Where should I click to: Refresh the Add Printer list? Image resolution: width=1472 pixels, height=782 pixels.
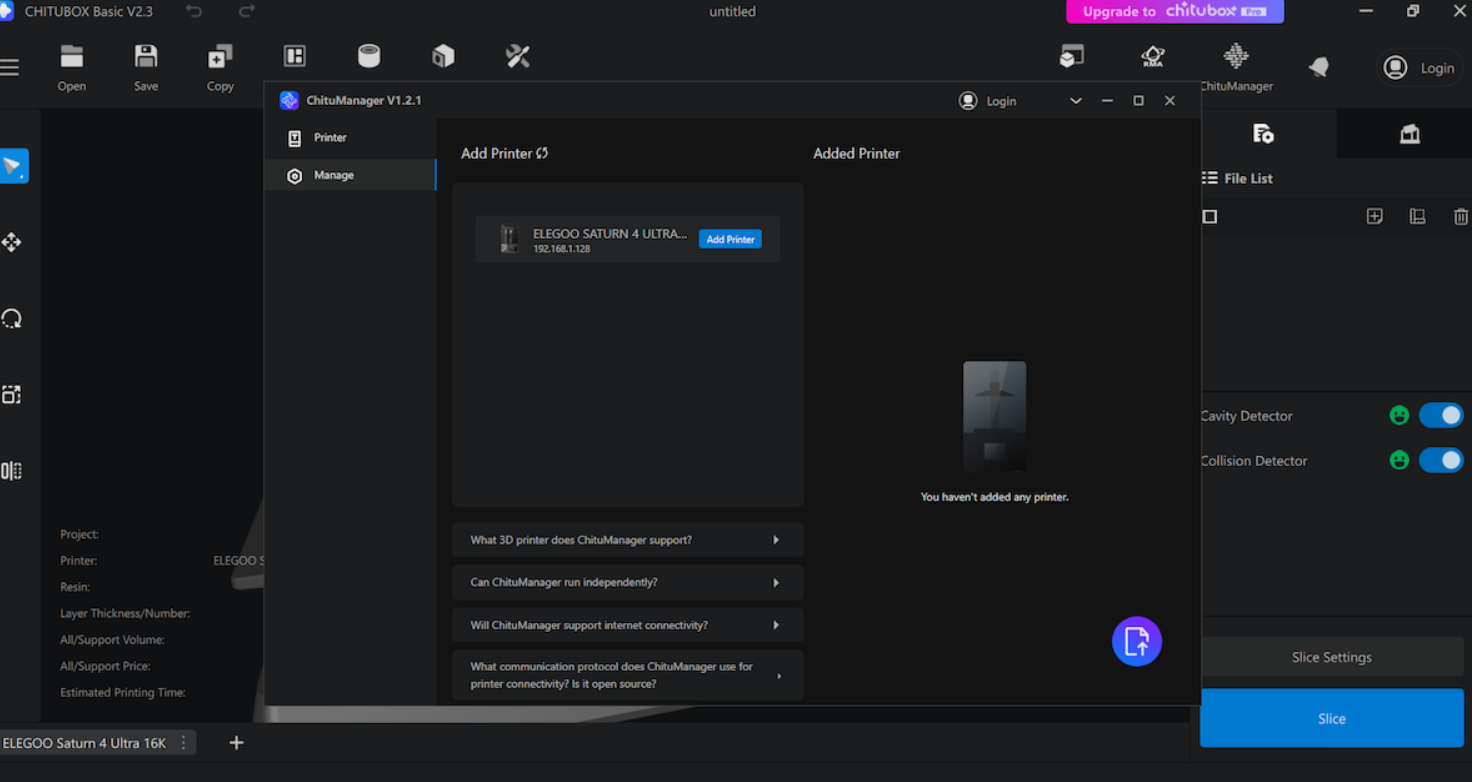542,153
